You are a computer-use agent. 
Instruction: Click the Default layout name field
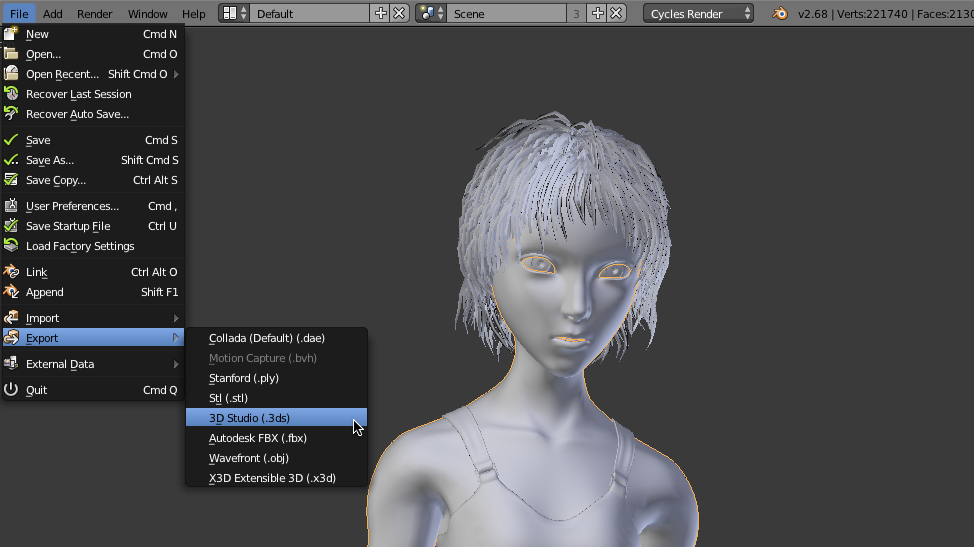click(310, 14)
